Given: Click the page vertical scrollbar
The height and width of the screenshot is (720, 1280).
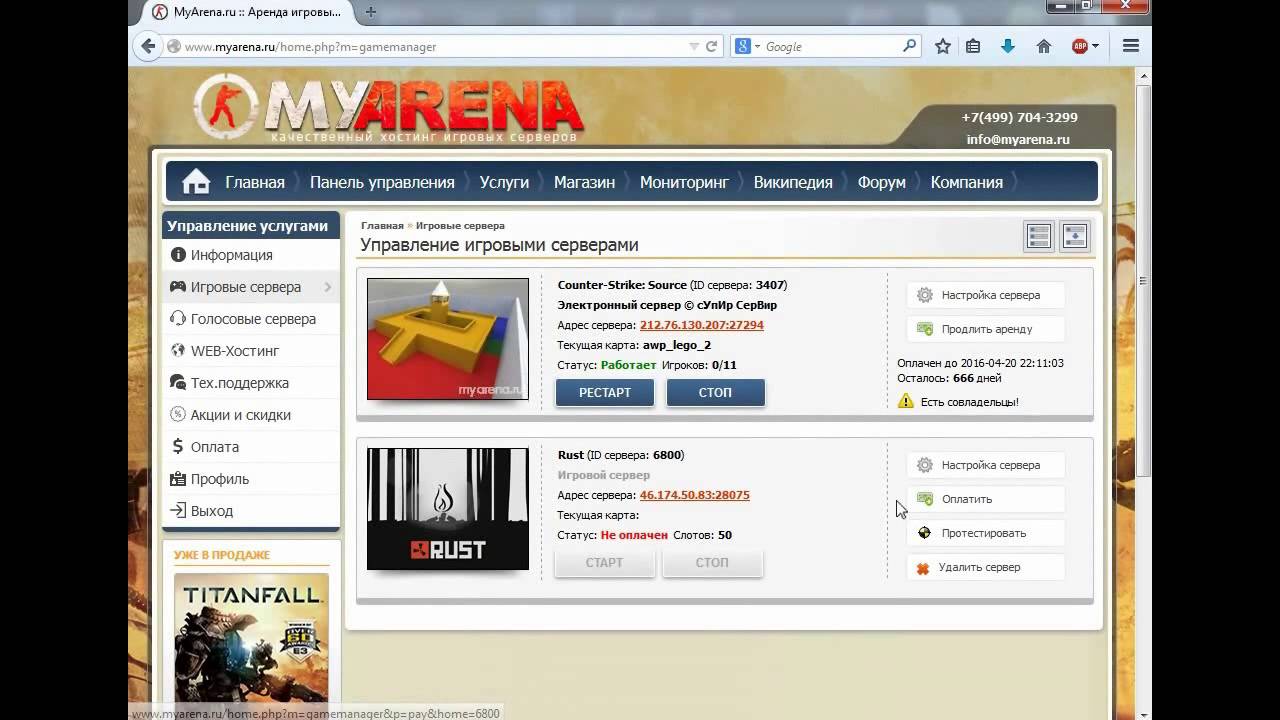Looking at the screenshot, I should tap(1145, 280).
